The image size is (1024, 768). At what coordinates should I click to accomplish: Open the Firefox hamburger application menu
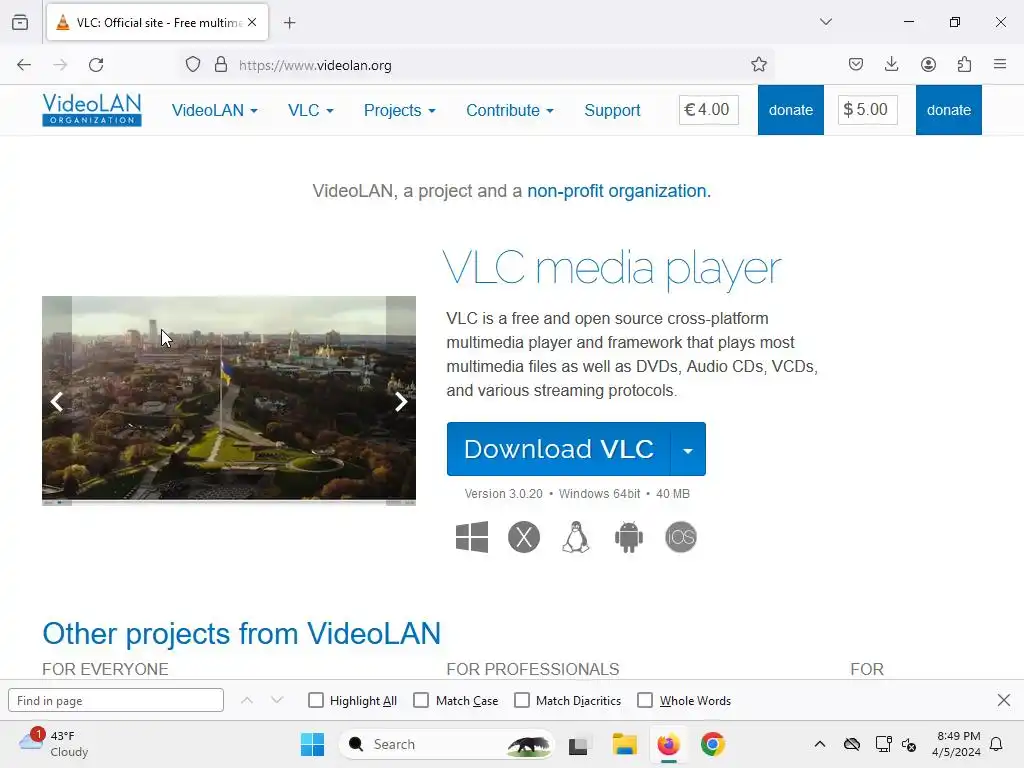(1000, 65)
